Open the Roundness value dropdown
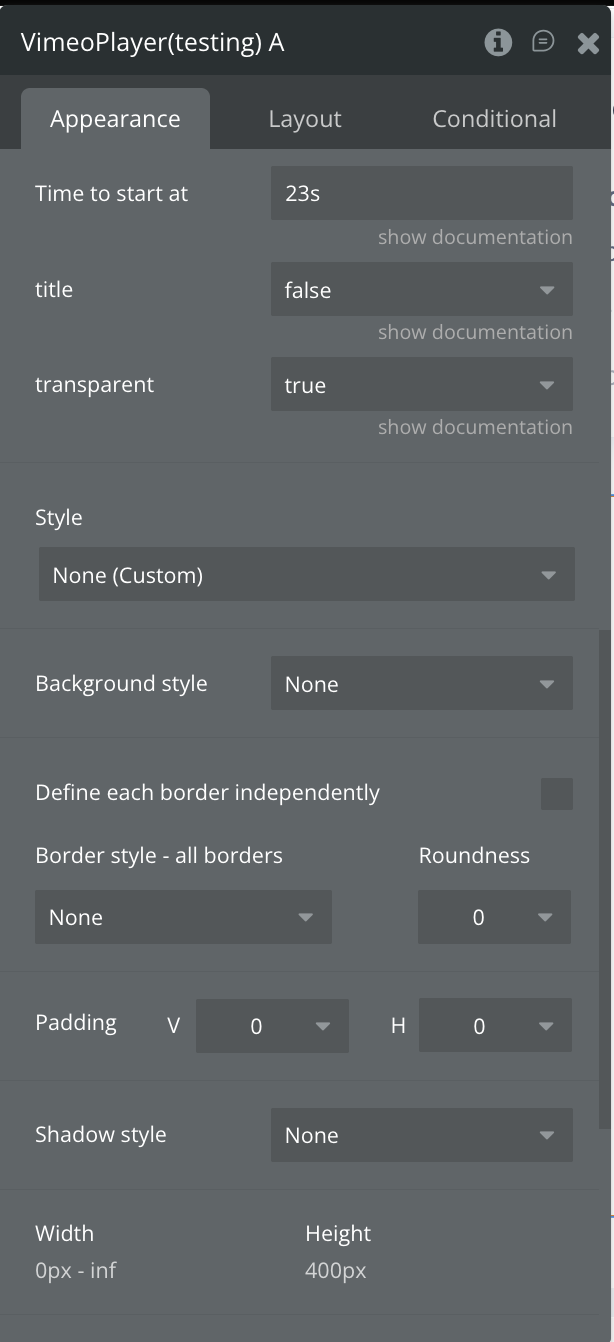 click(x=494, y=917)
